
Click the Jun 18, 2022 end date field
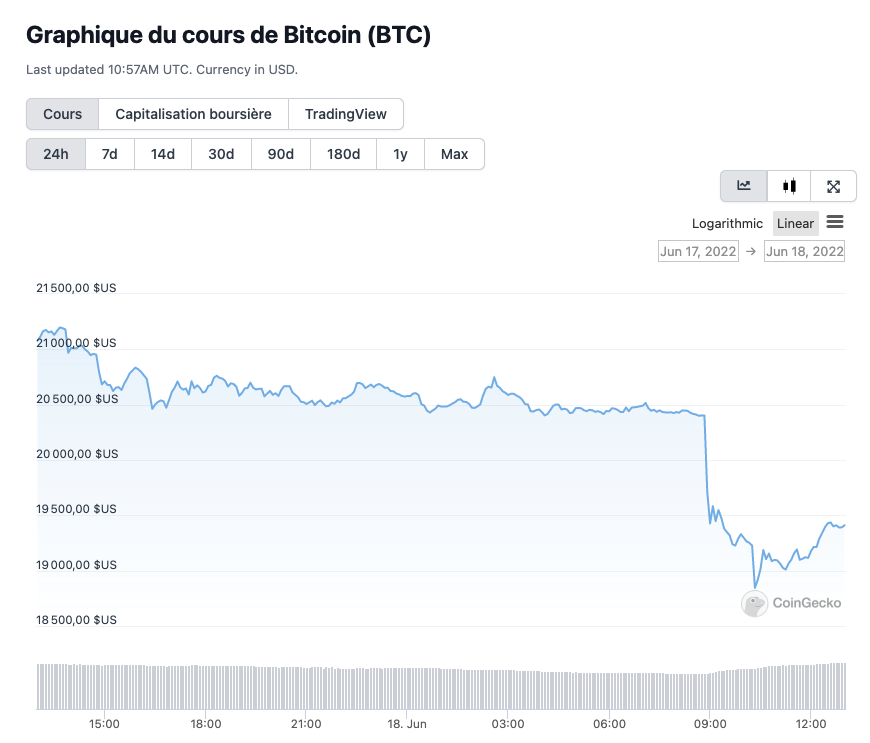[x=804, y=252]
